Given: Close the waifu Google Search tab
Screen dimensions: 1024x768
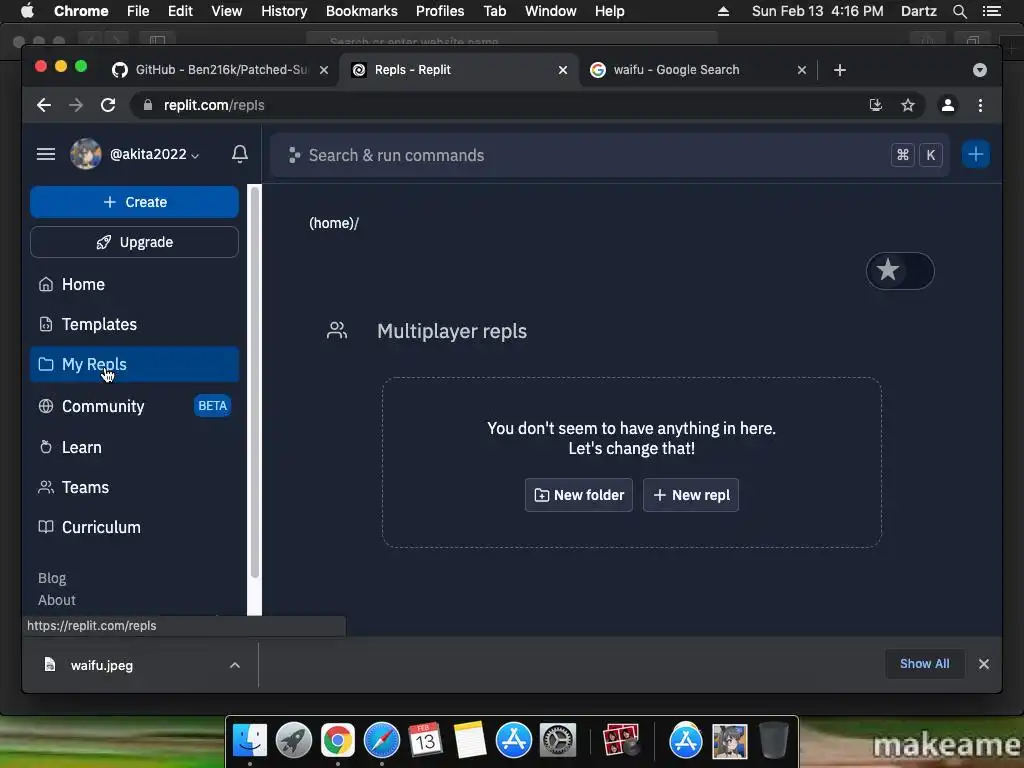Looking at the screenshot, I should [x=802, y=70].
